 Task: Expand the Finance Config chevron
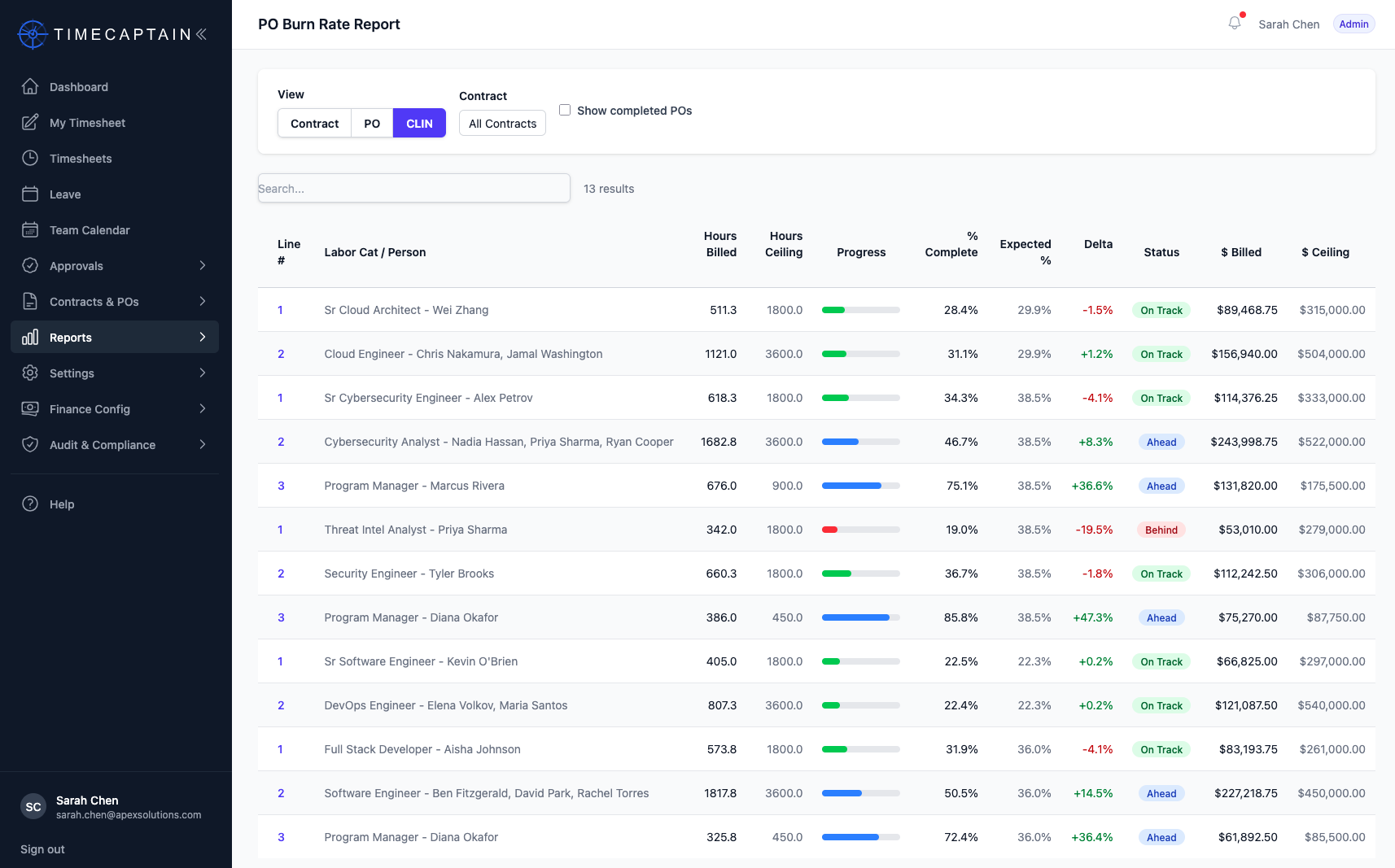(202, 408)
